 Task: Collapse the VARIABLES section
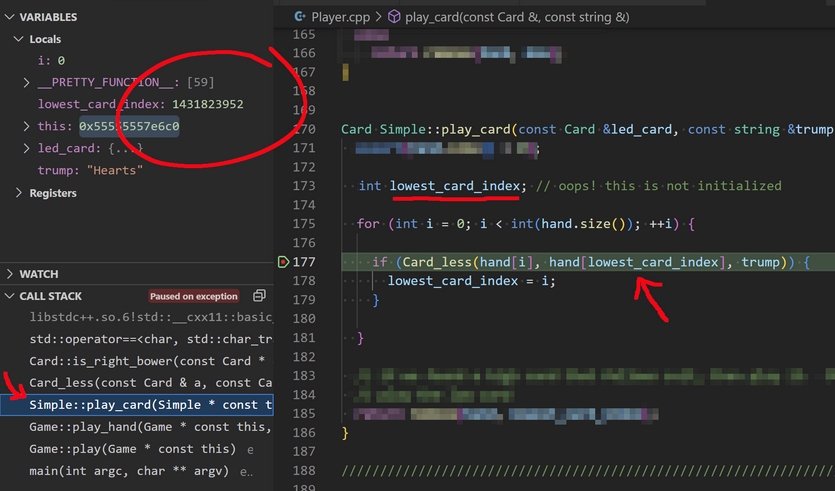tap(10, 17)
